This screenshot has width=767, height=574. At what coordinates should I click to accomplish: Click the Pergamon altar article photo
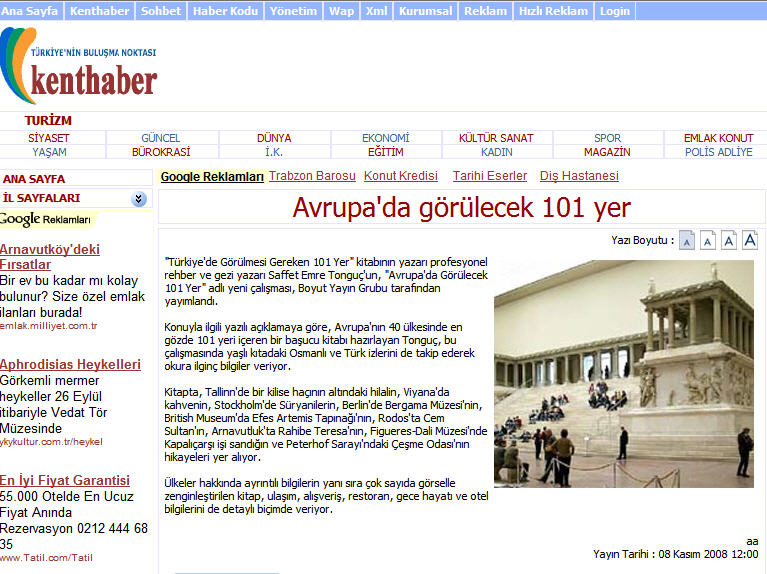623,374
